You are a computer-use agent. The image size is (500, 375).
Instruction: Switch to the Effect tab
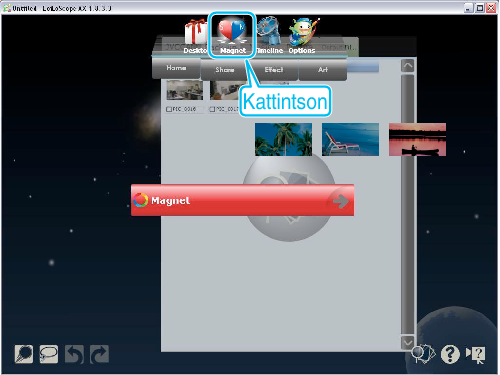click(x=274, y=70)
